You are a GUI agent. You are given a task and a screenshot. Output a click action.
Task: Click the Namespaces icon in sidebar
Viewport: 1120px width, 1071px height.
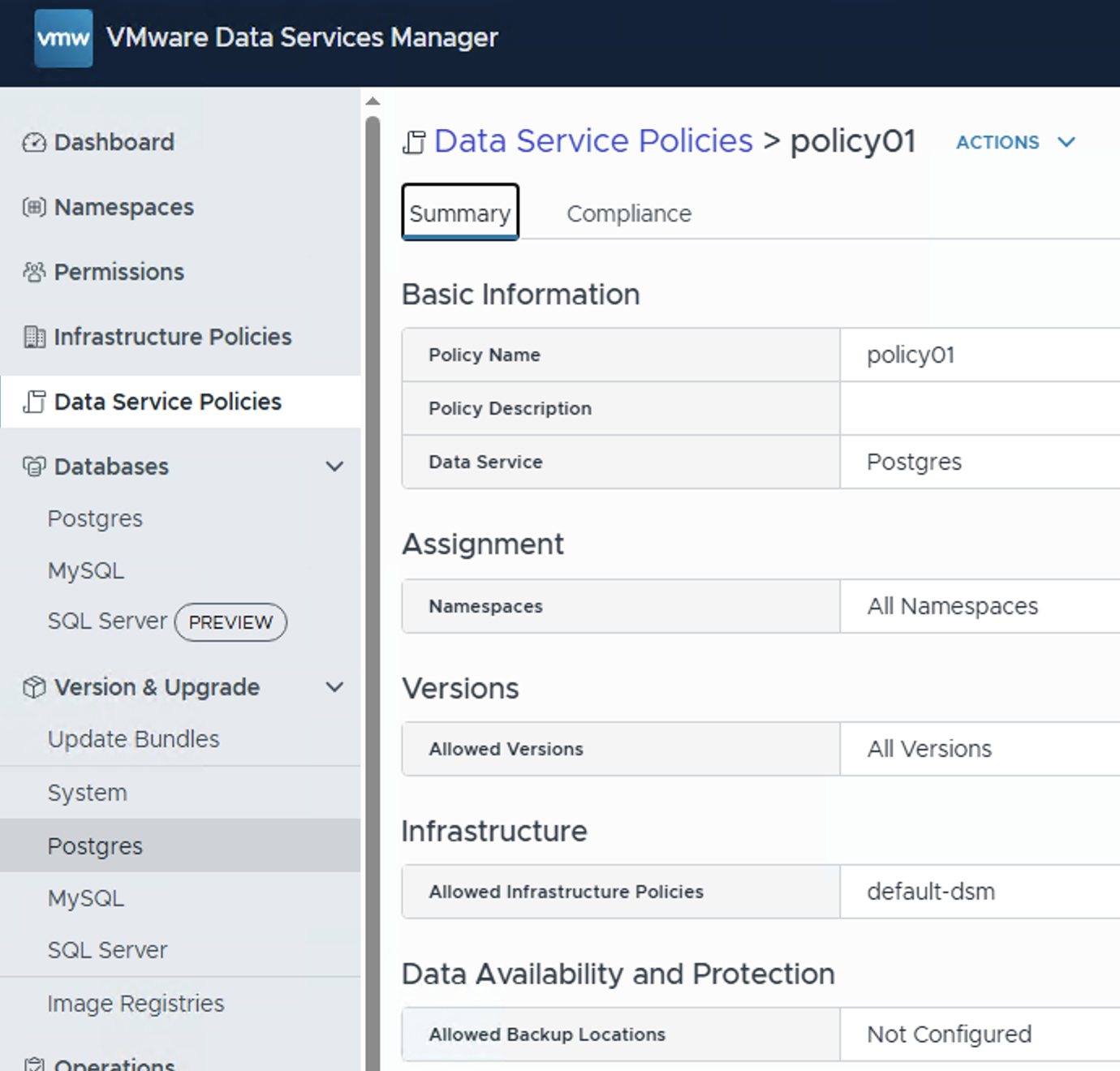[x=34, y=208]
